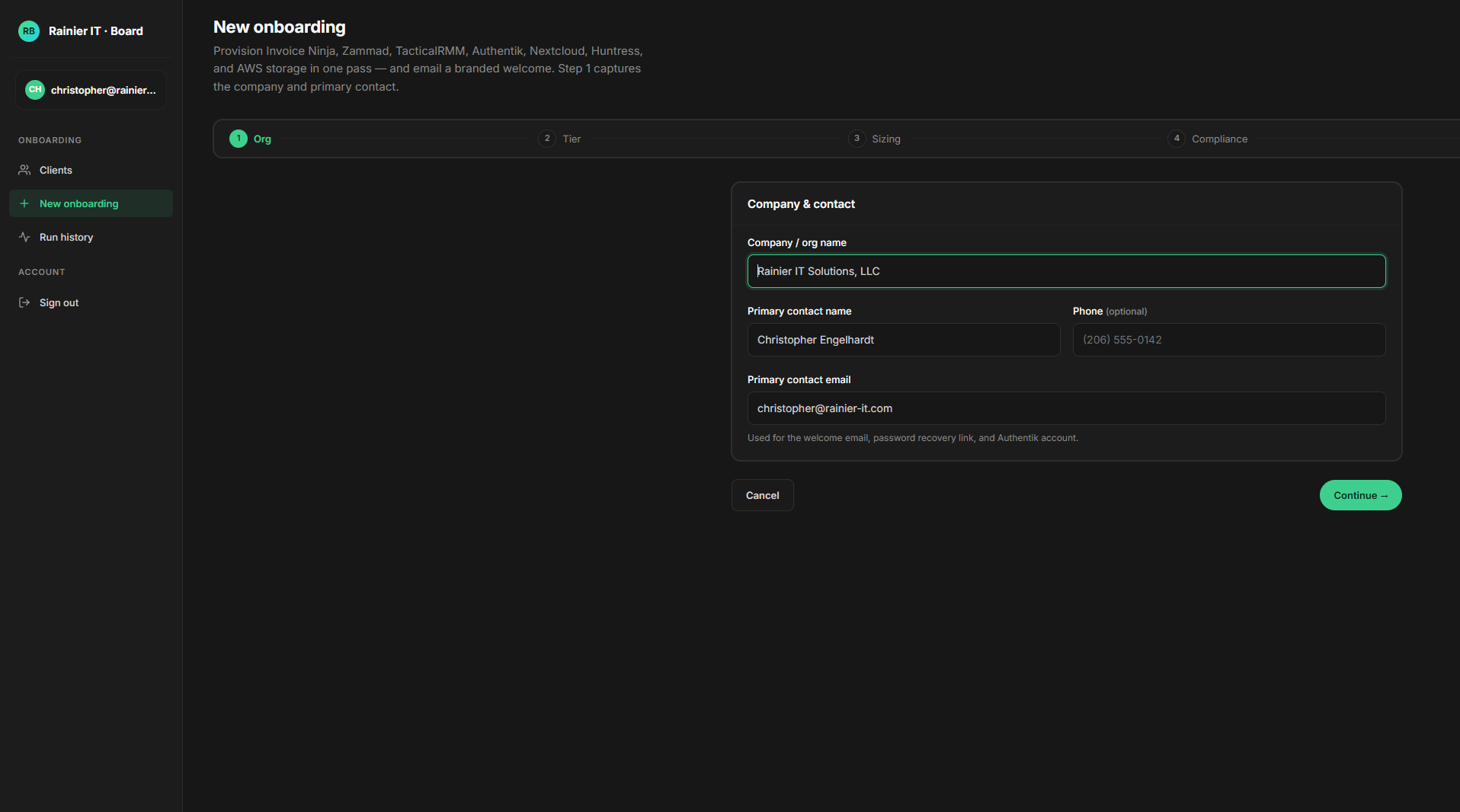Click the 'Used for the welcome email' hint

913,438
